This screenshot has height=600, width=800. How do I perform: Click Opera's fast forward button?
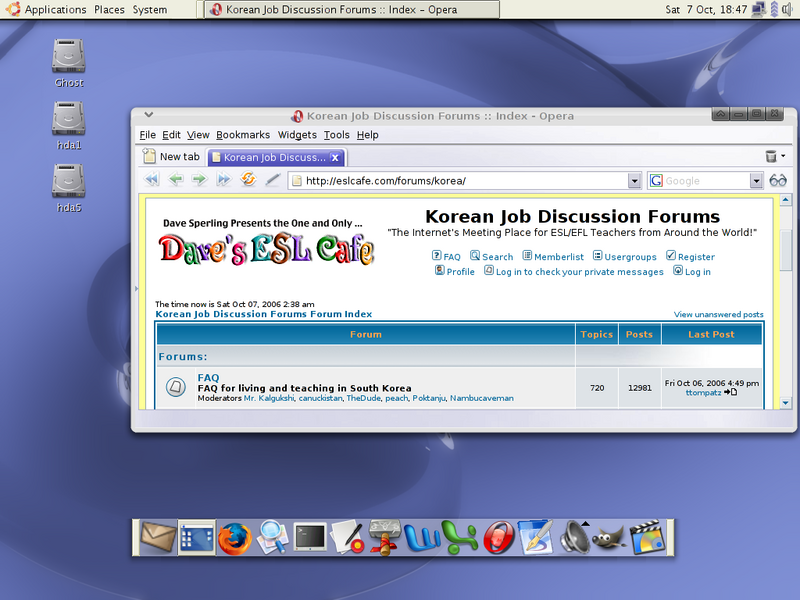click(x=223, y=180)
